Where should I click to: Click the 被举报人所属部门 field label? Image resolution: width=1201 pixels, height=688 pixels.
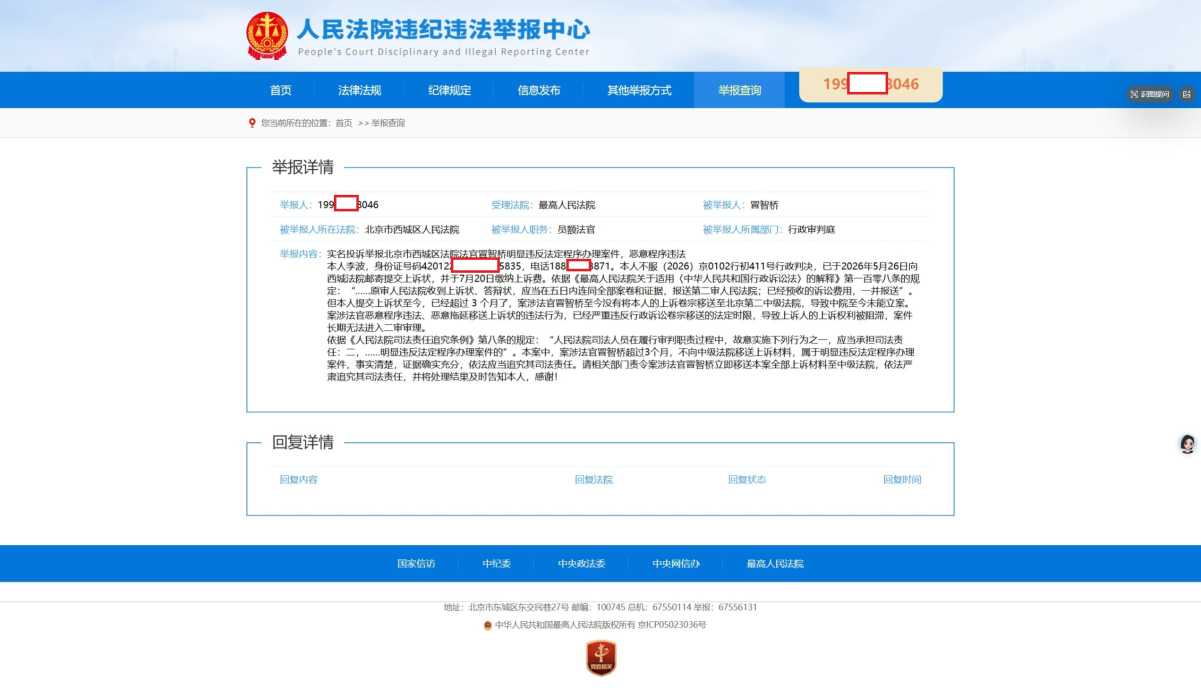click(x=743, y=230)
